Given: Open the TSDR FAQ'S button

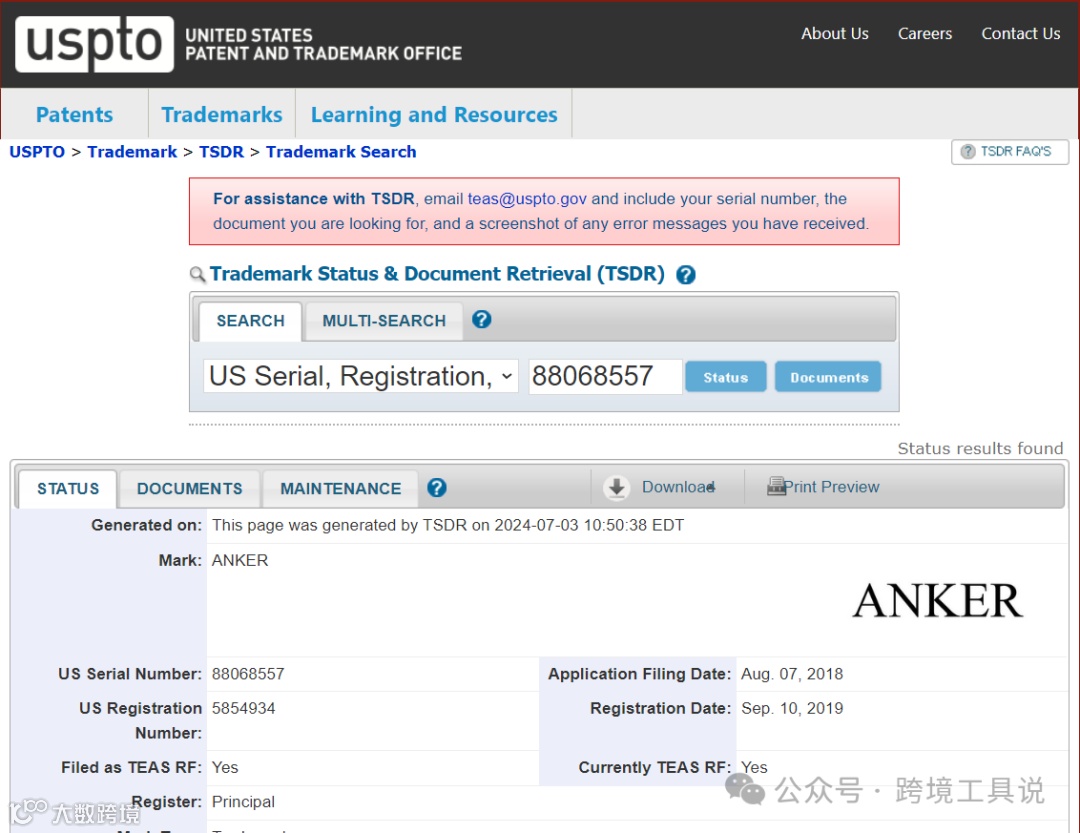Looking at the screenshot, I should 1010,152.
